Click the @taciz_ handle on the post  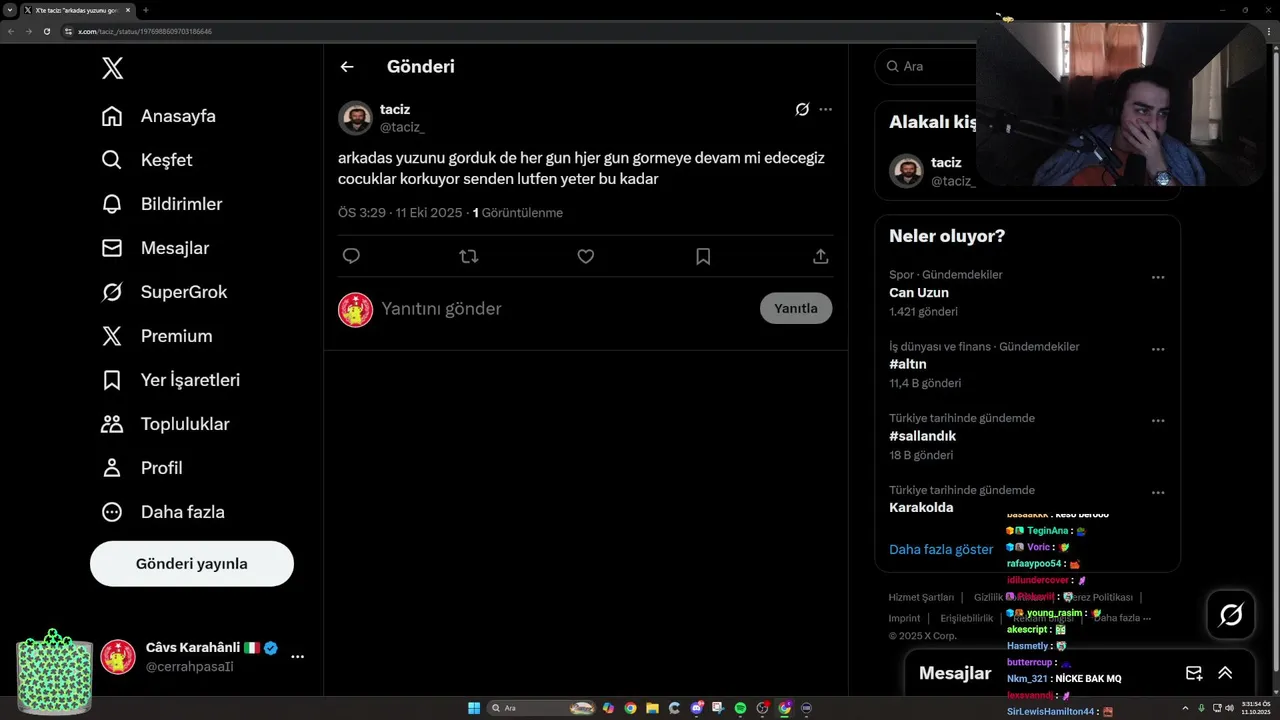pyautogui.click(x=402, y=127)
